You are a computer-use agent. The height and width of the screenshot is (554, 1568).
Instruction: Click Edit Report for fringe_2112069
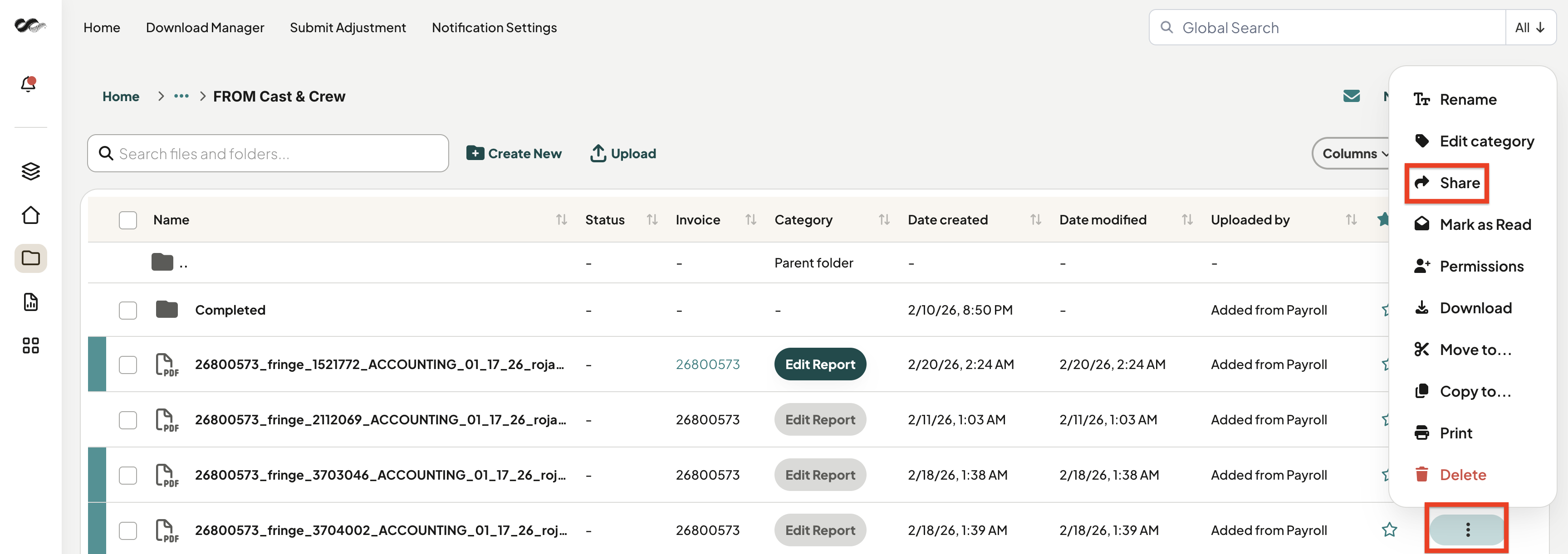pyautogui.click(x=820, y=420)
